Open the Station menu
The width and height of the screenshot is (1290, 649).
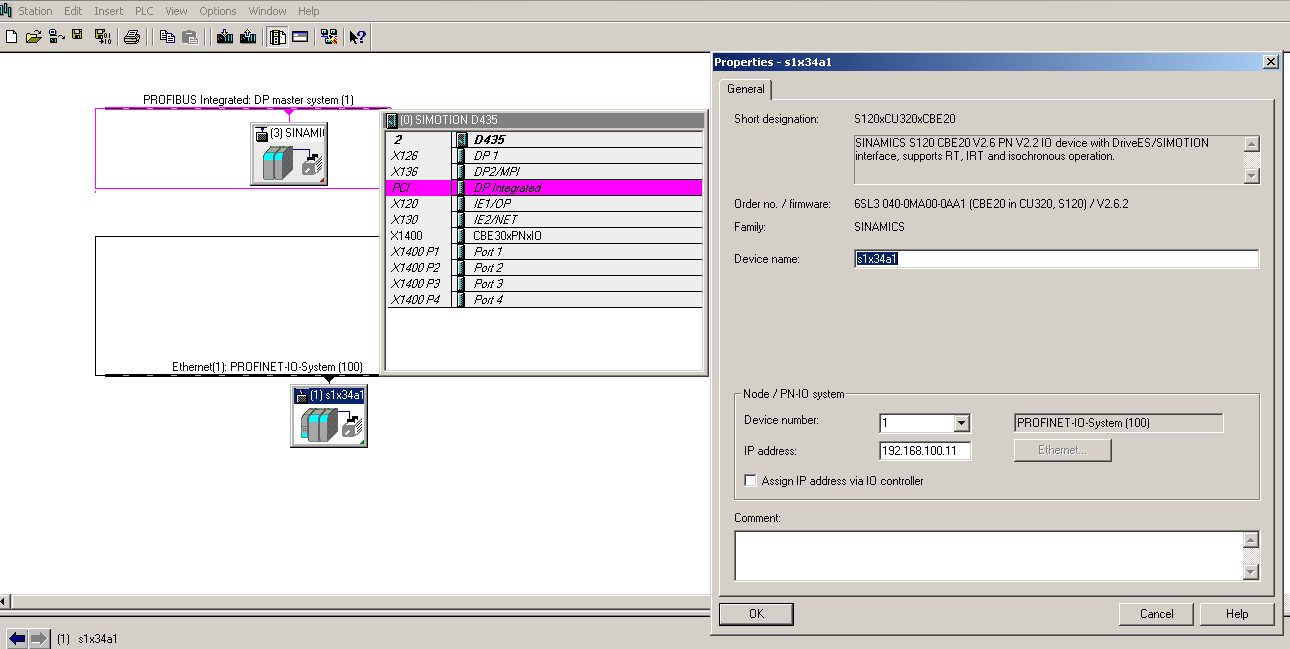tap(35, 11)
